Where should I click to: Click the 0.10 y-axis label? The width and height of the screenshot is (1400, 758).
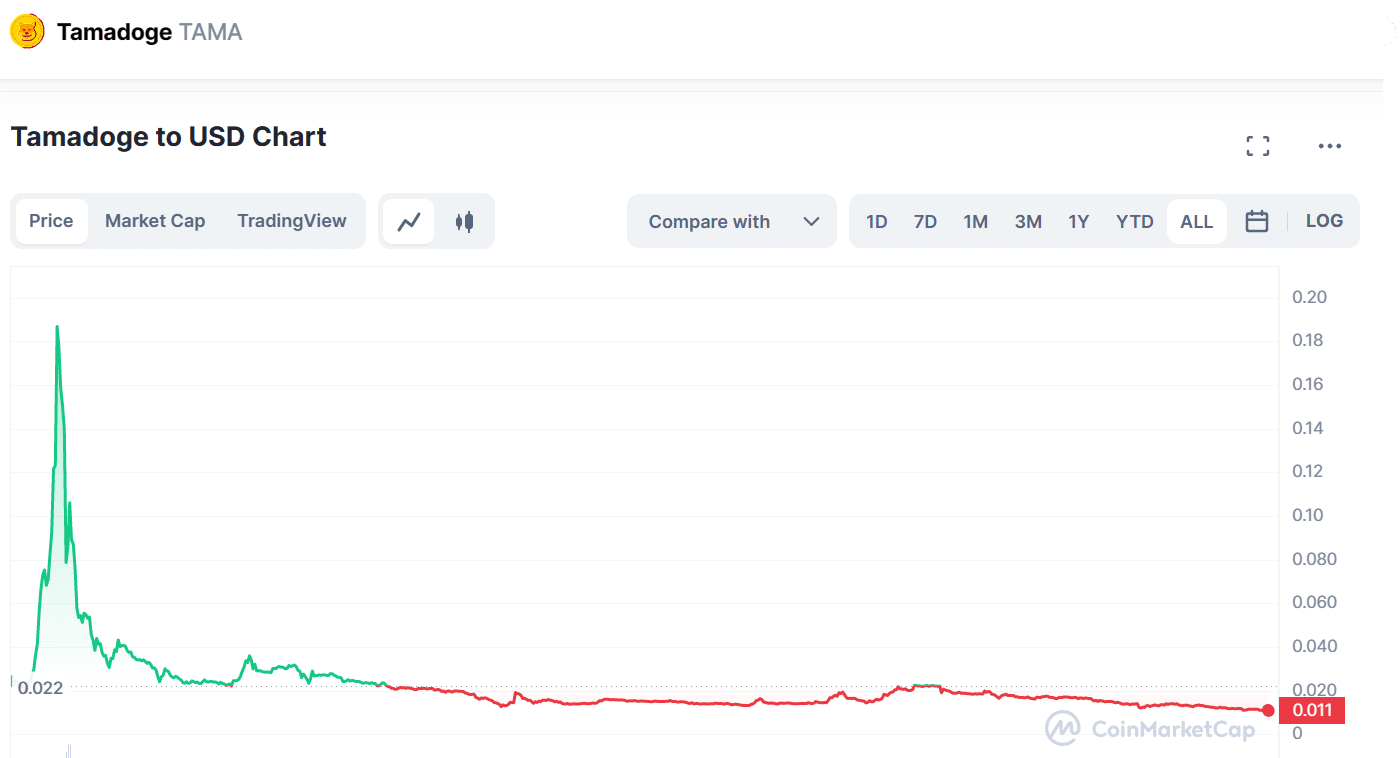point(1309,515)
